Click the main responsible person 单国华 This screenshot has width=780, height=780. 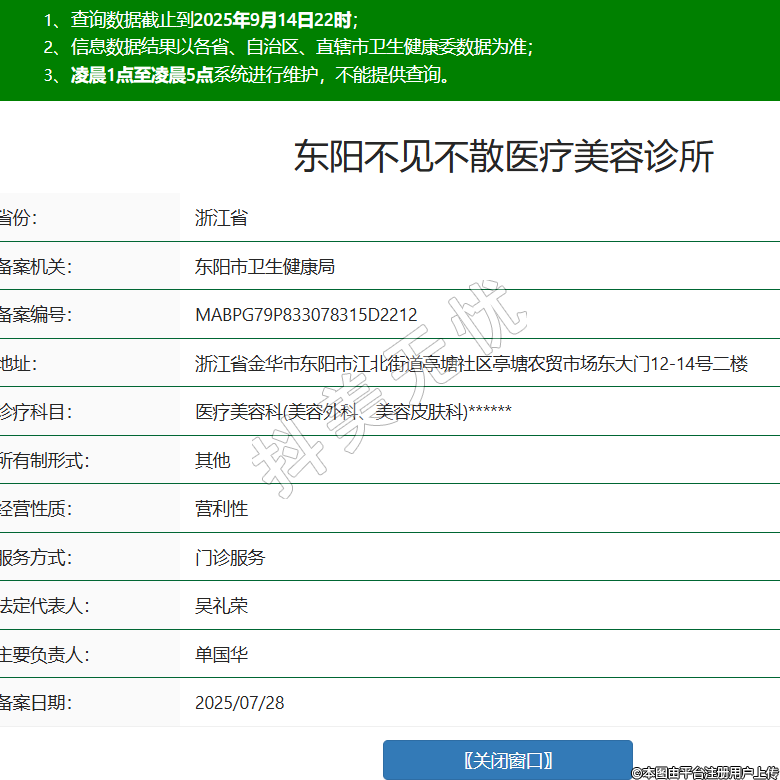pos(221,655)
